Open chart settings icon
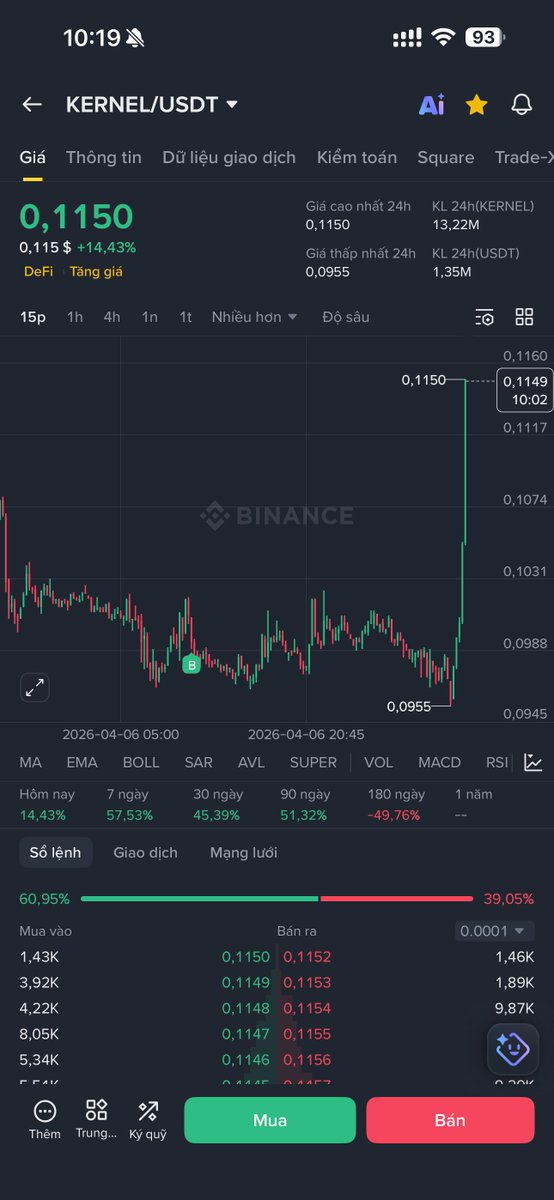The image size is (554, 1200). click(x=484, y=317)
